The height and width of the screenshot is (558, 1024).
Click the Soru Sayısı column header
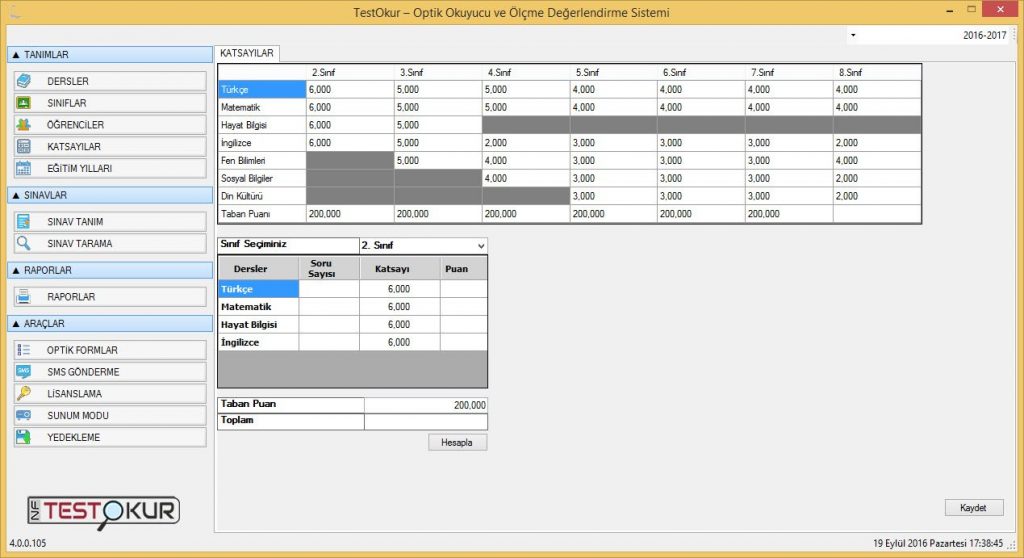pyautogui.click(x=329, y=269)
